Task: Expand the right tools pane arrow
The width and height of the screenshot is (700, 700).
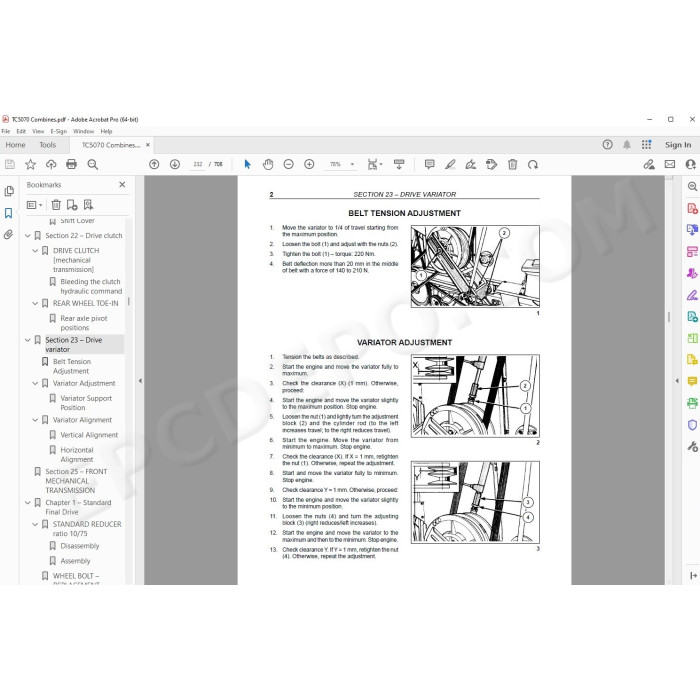Action: point(677,381)
